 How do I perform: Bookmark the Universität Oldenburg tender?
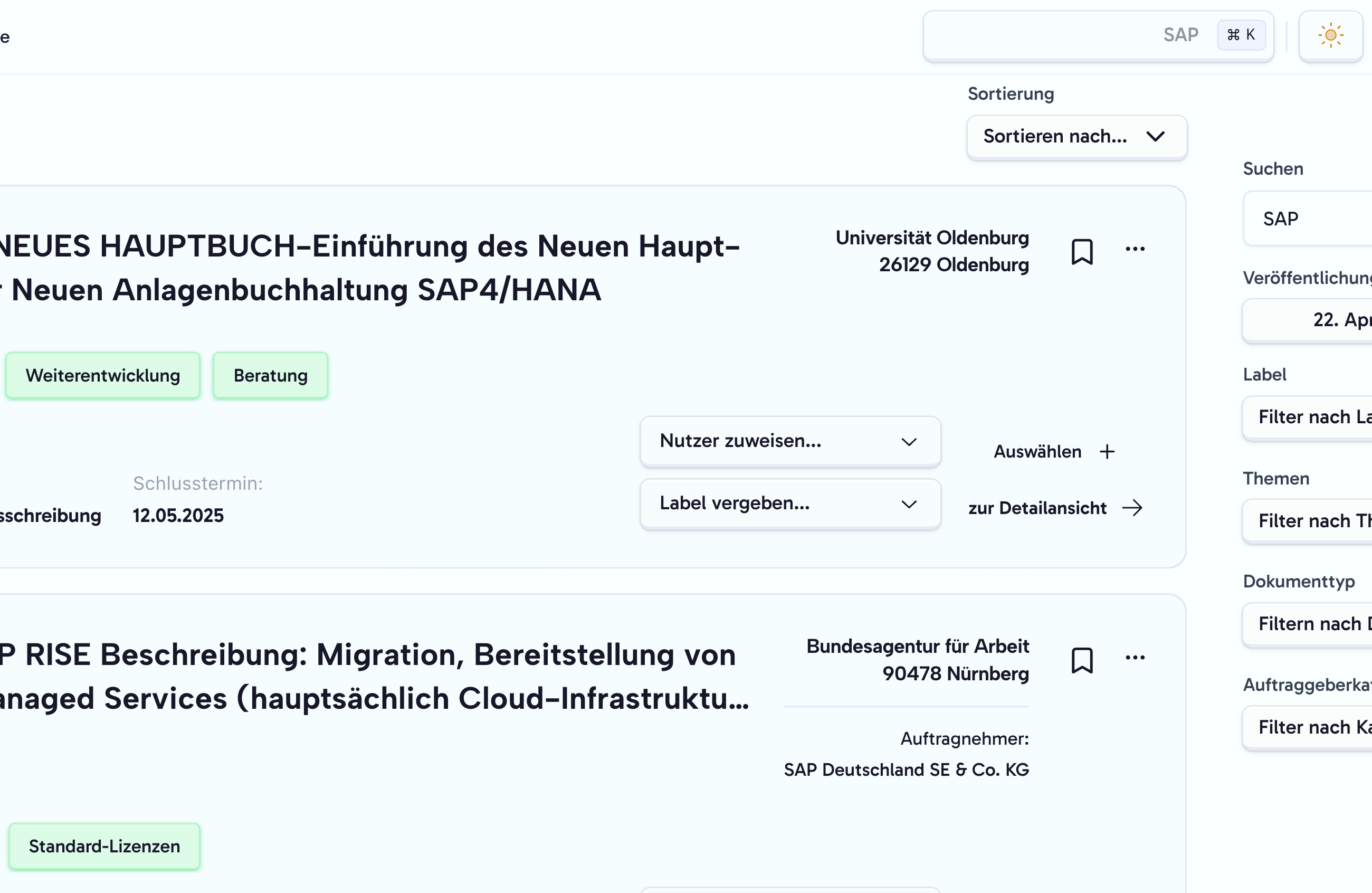pyautogui.click(x=1082, y=251)
